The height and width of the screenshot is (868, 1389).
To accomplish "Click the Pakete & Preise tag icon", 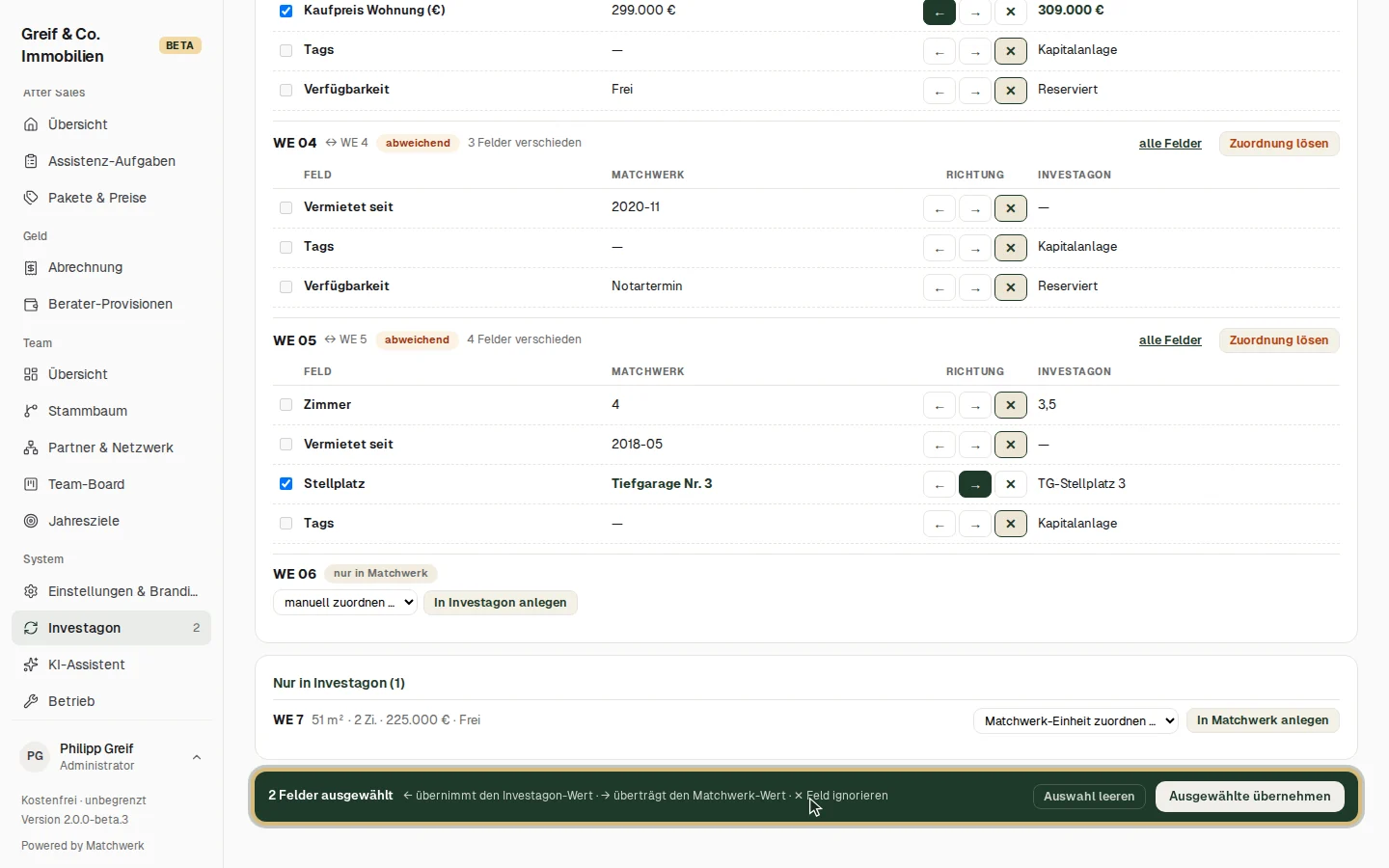I will click(31, 198).
